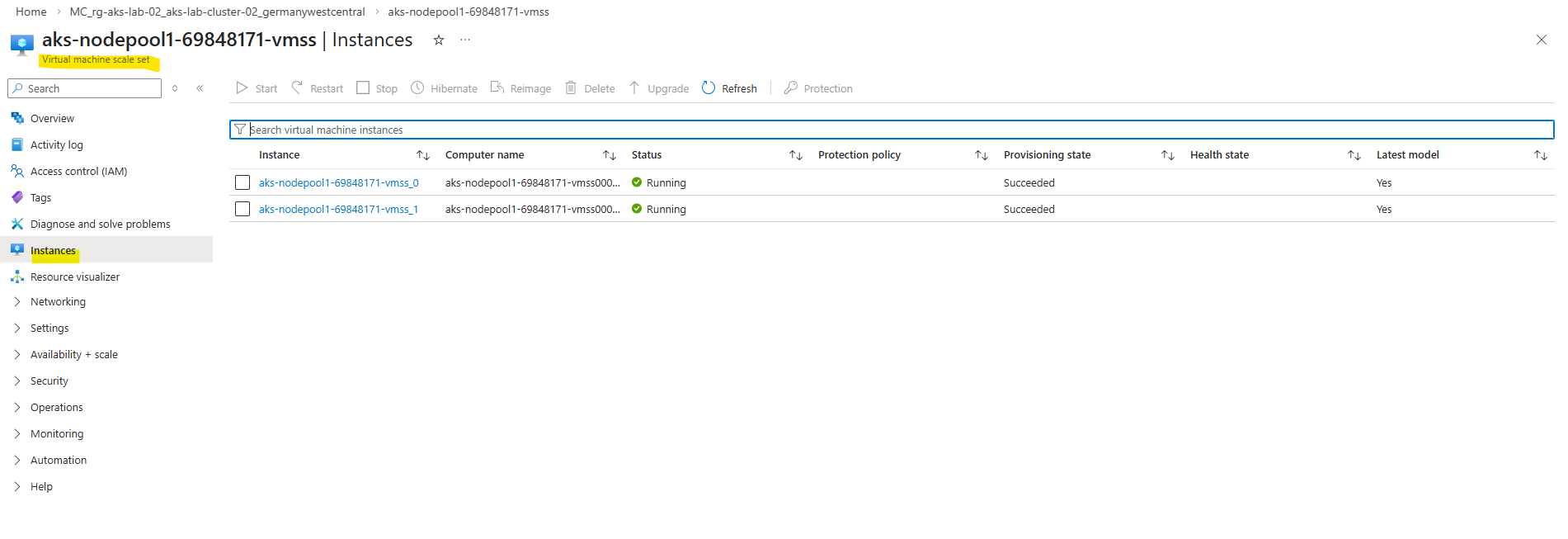Click the Start toolbar button

(x=257, y=88)
